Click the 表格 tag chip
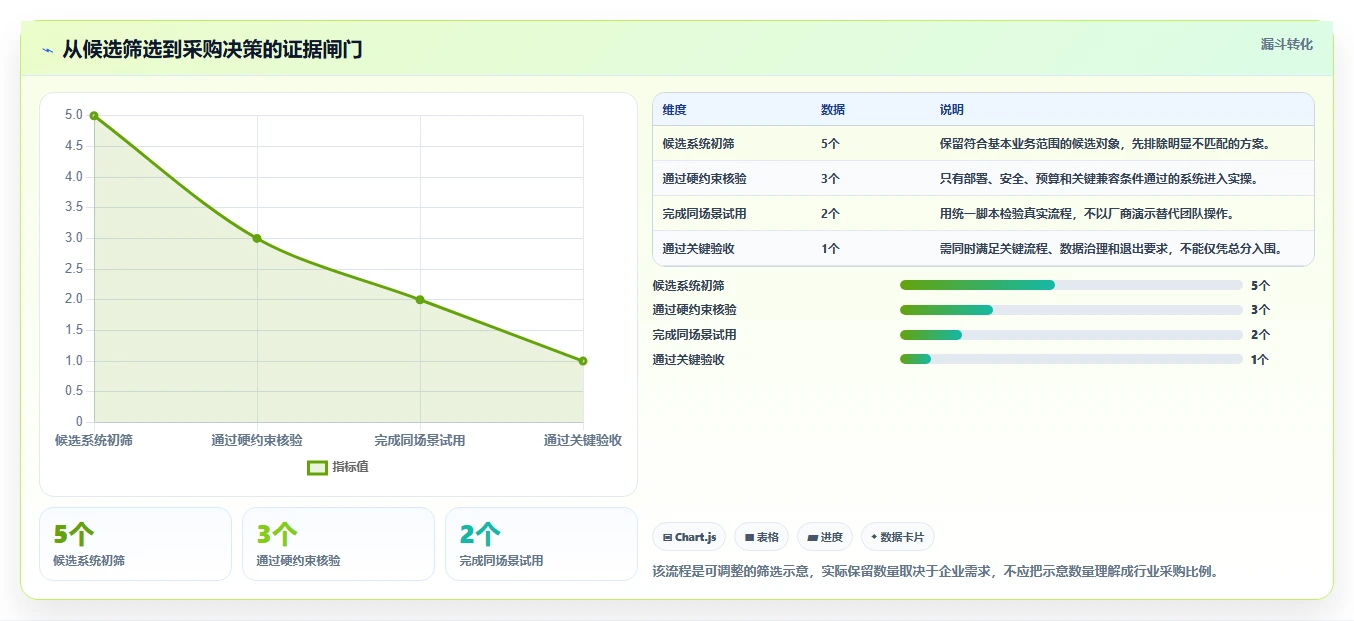The image size is (1354, 621). tap(761, 537)
